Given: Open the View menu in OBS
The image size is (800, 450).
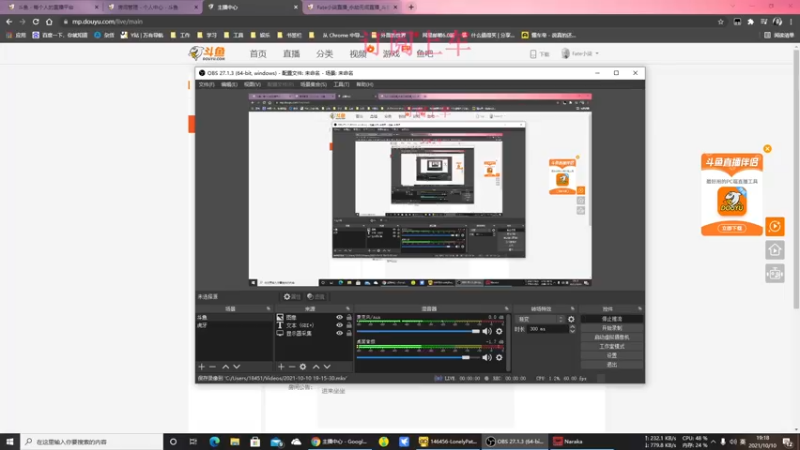Looking at the screenshot, I should (x=252, y=84).
